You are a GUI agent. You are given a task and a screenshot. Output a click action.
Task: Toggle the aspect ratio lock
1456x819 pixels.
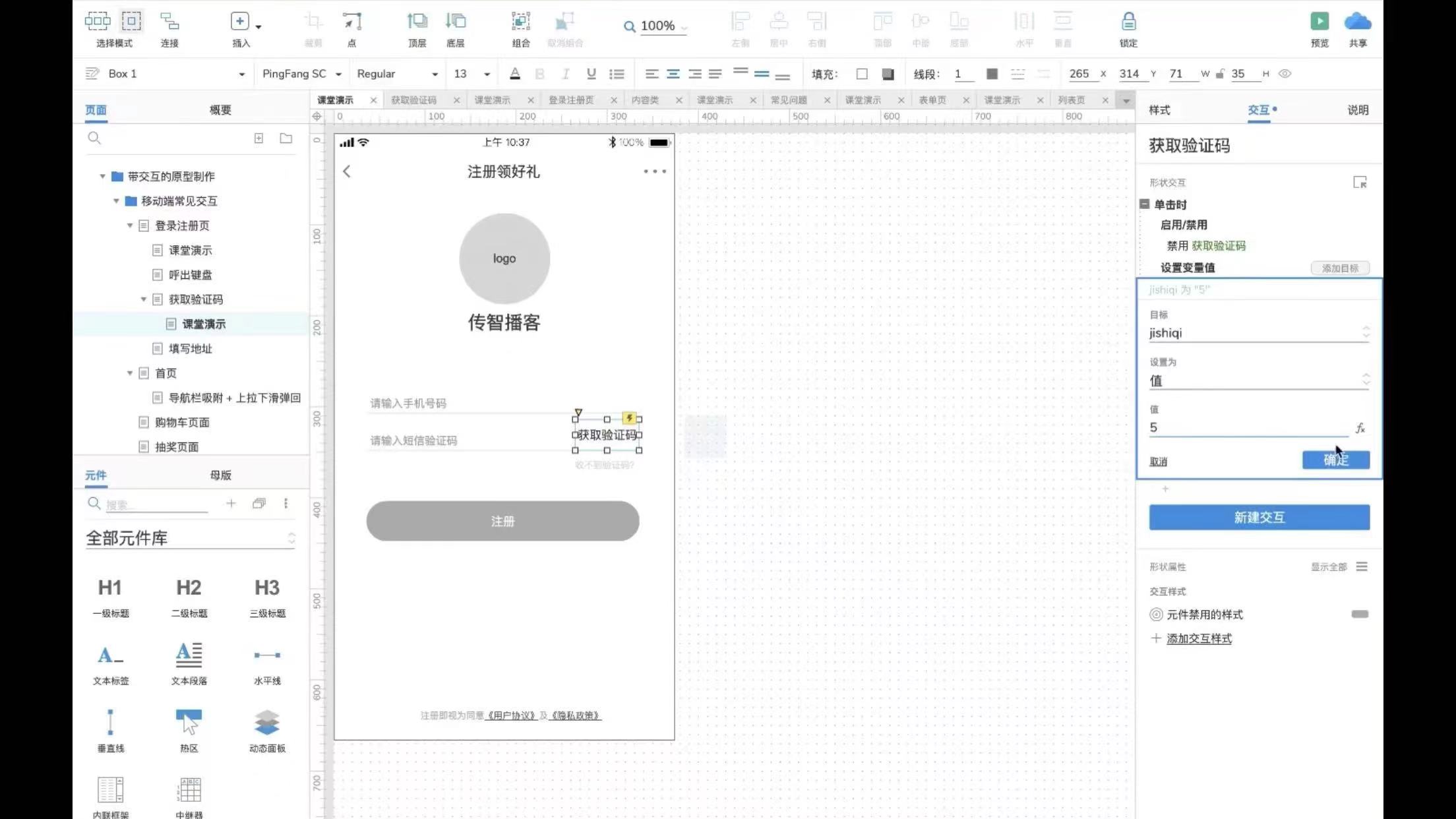point(1220,74)
